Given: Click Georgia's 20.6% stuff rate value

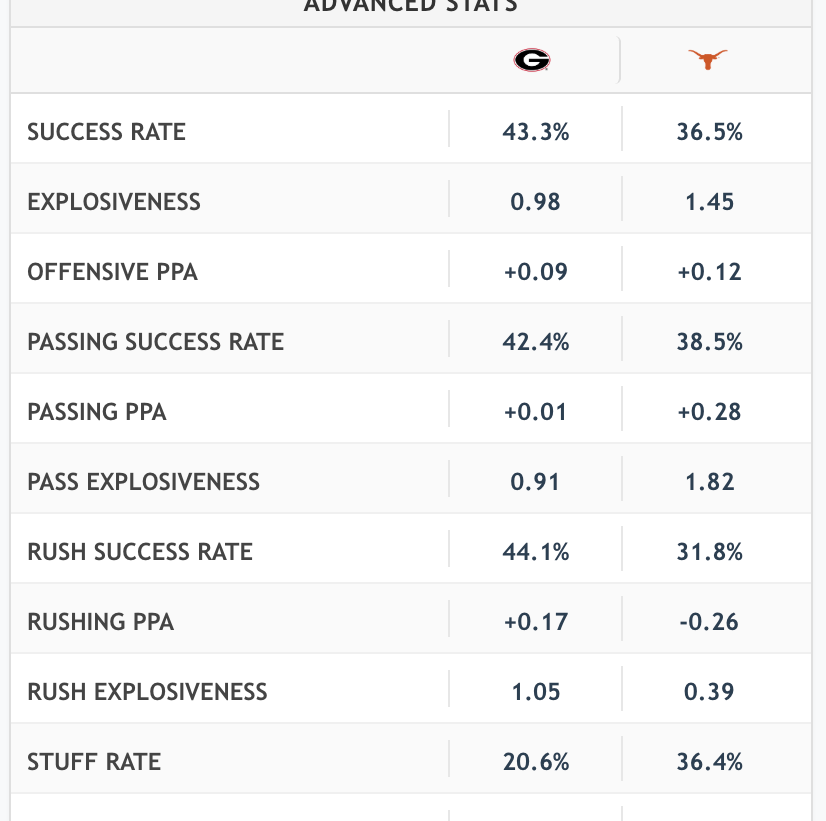Looking at the screenshot, I should pyautogui.click(x=536, y=762).
